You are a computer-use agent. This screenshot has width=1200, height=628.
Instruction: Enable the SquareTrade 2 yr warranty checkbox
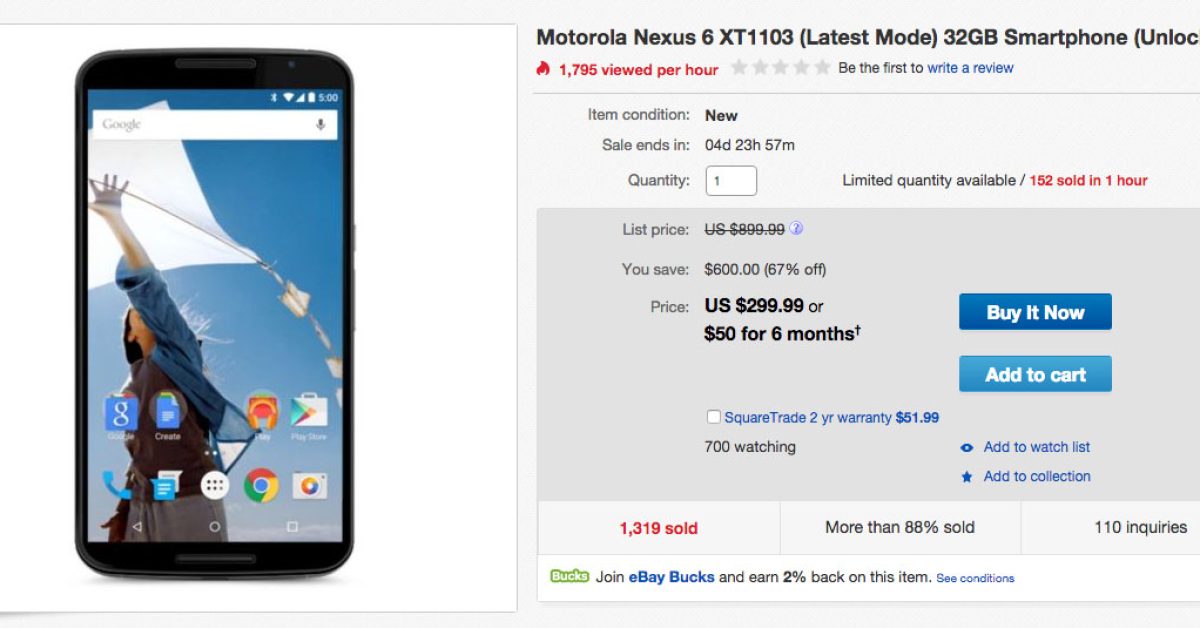click(714, 417)
